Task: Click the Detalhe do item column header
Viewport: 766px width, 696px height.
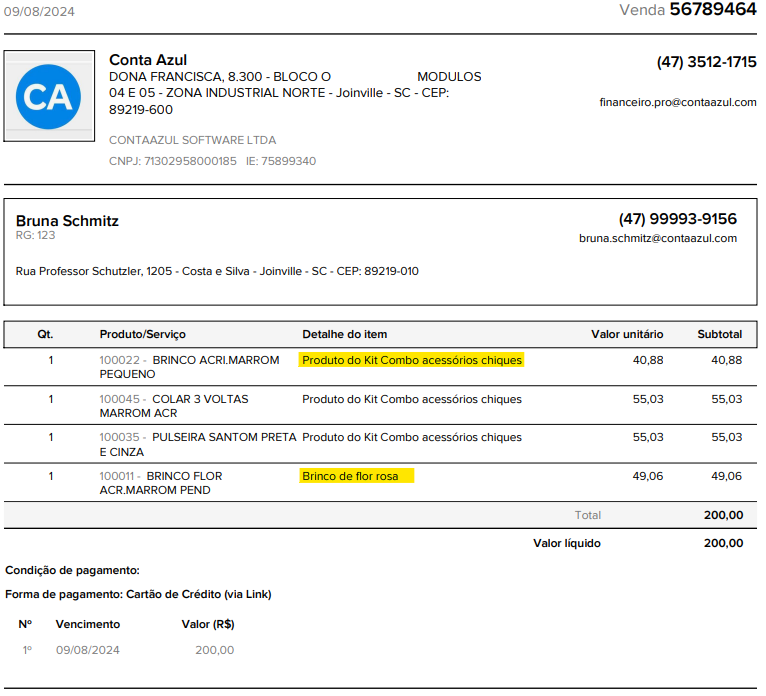Action: (345, 335)
